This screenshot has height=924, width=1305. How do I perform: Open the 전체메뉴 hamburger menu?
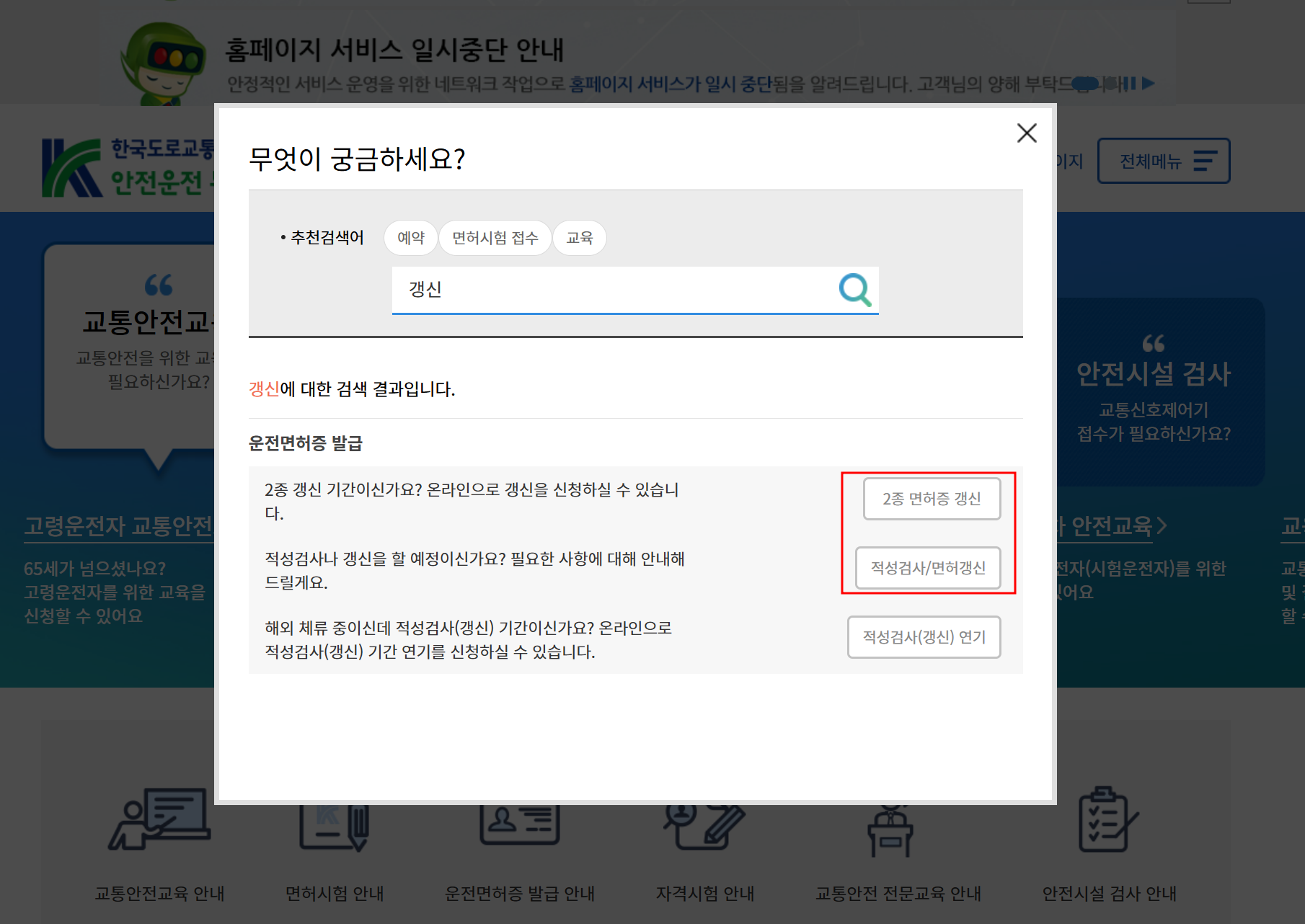click(1163, 161)
